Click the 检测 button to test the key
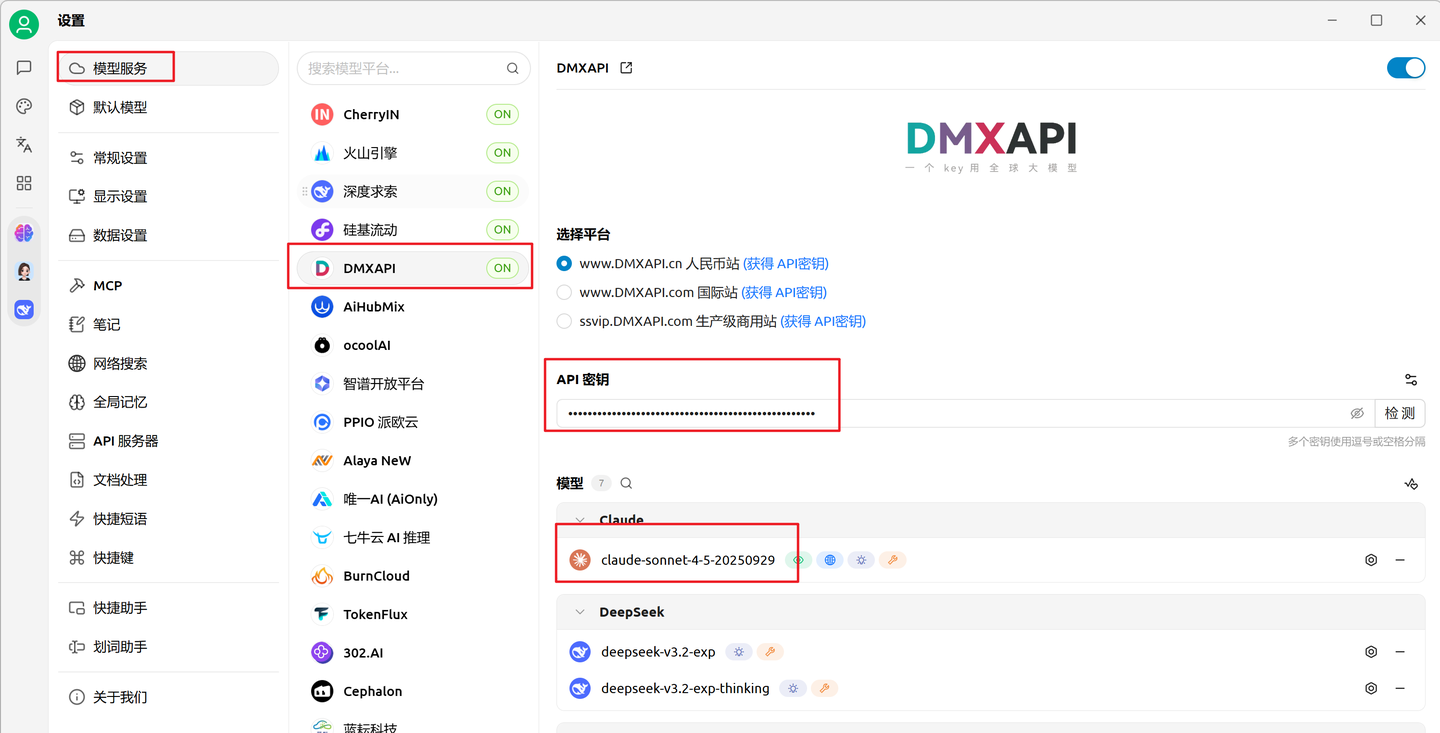1440x733 pixels. click(x=1400, y=413)
